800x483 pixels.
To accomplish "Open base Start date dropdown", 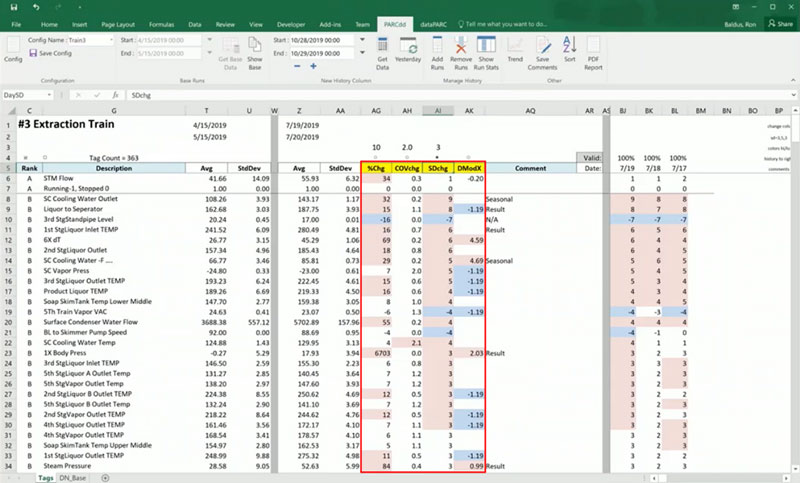I will tap(209, 40).
